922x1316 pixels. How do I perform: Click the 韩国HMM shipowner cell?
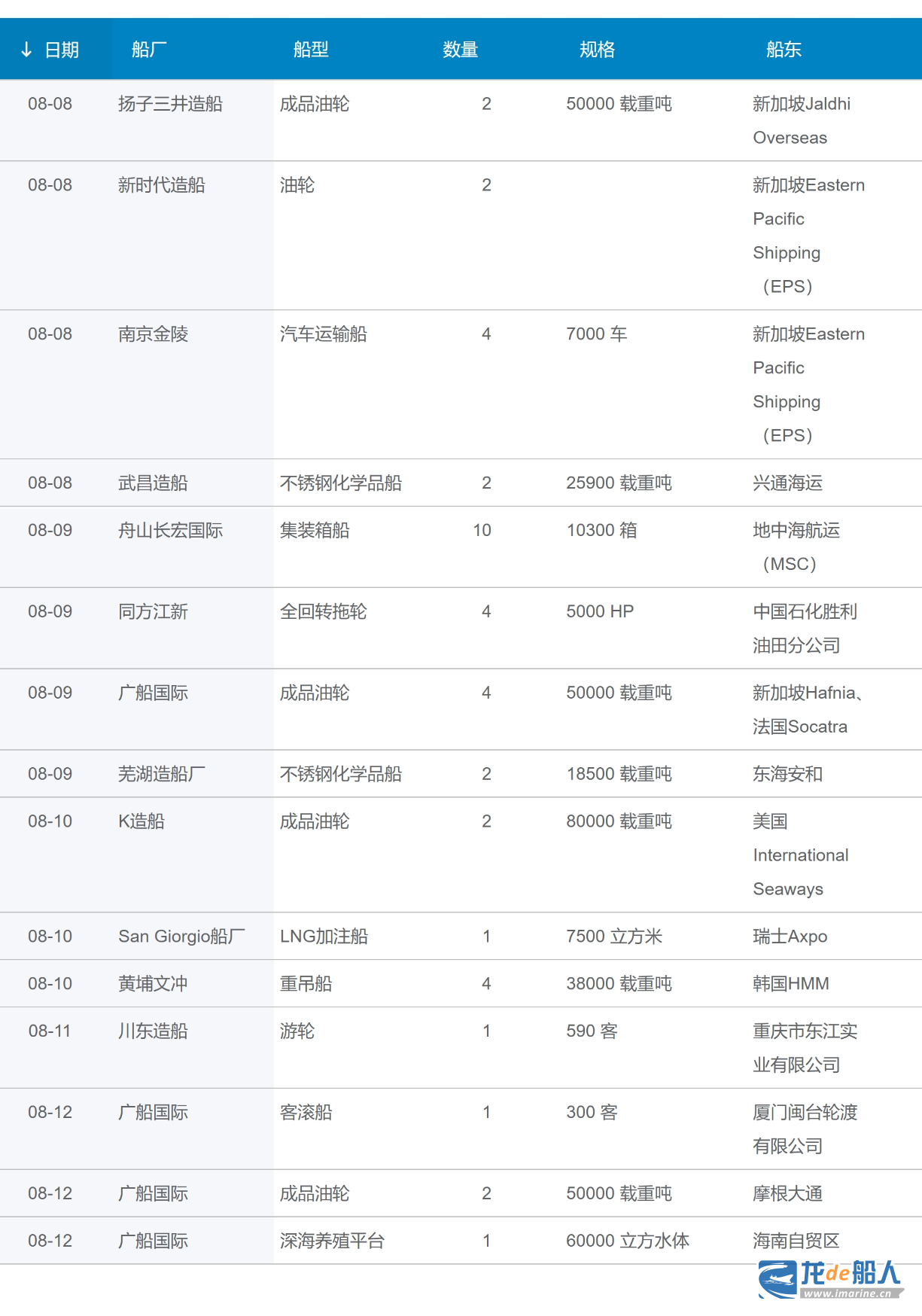[x=790, y=984]
